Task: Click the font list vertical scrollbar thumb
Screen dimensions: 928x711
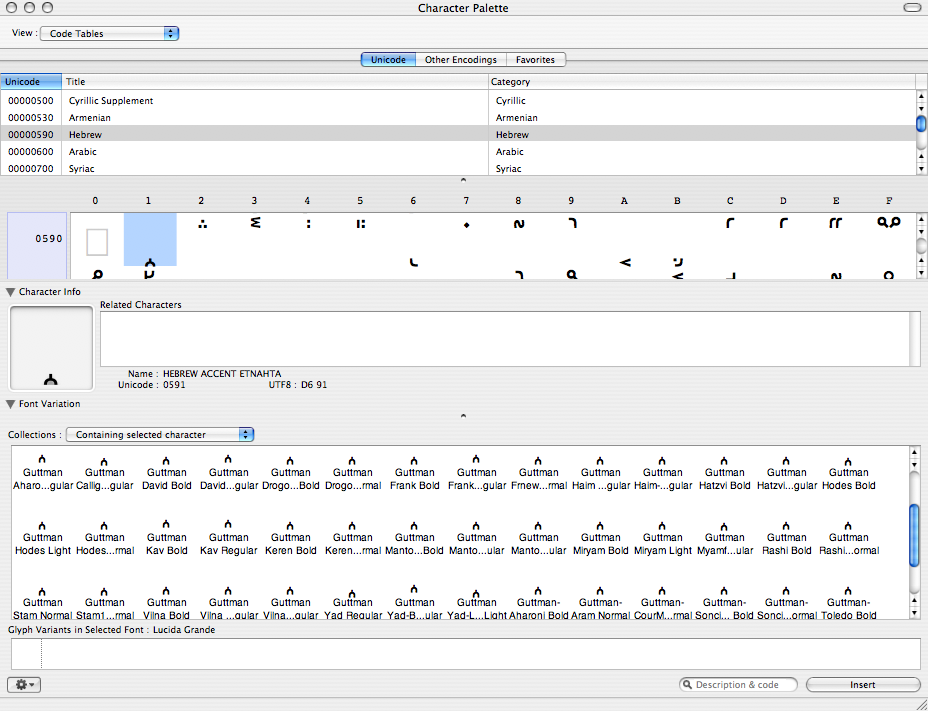Action: (x=914, y=535)
